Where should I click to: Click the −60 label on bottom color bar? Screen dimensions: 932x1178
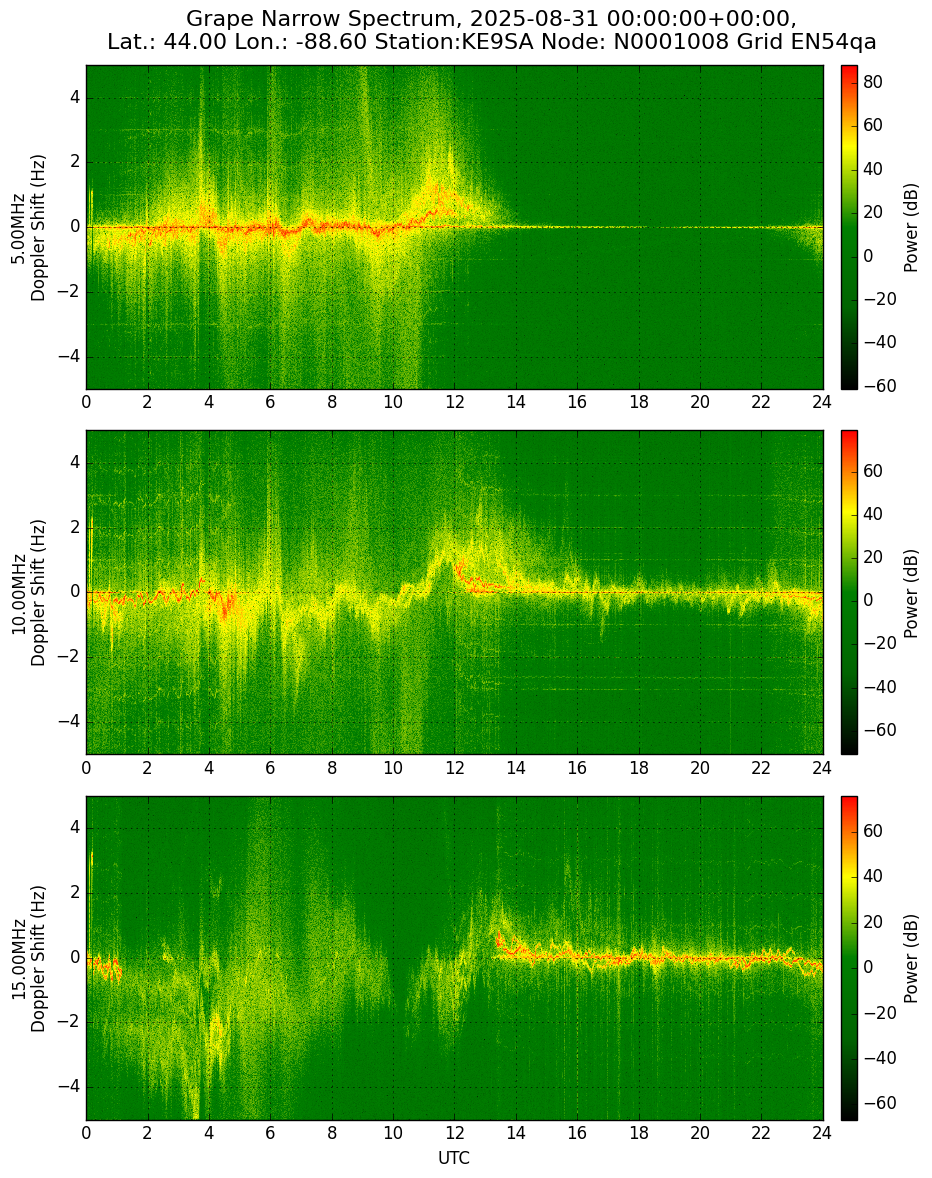click(x=879, y=1103)
